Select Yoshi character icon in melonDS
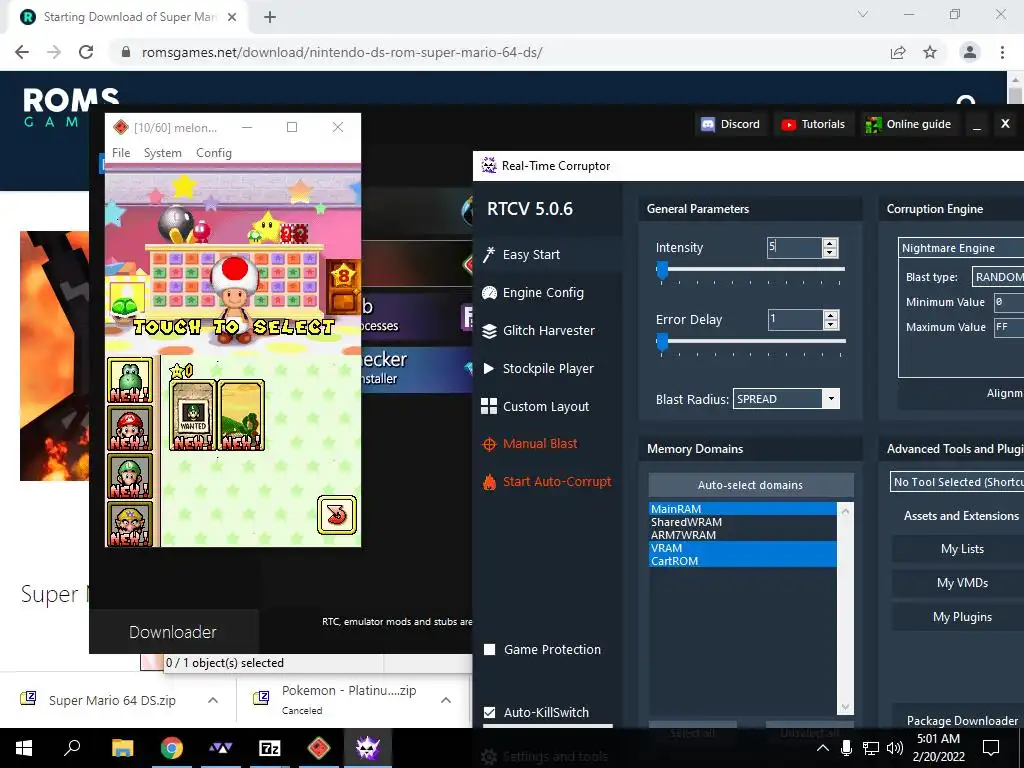 tap(130, 379)
